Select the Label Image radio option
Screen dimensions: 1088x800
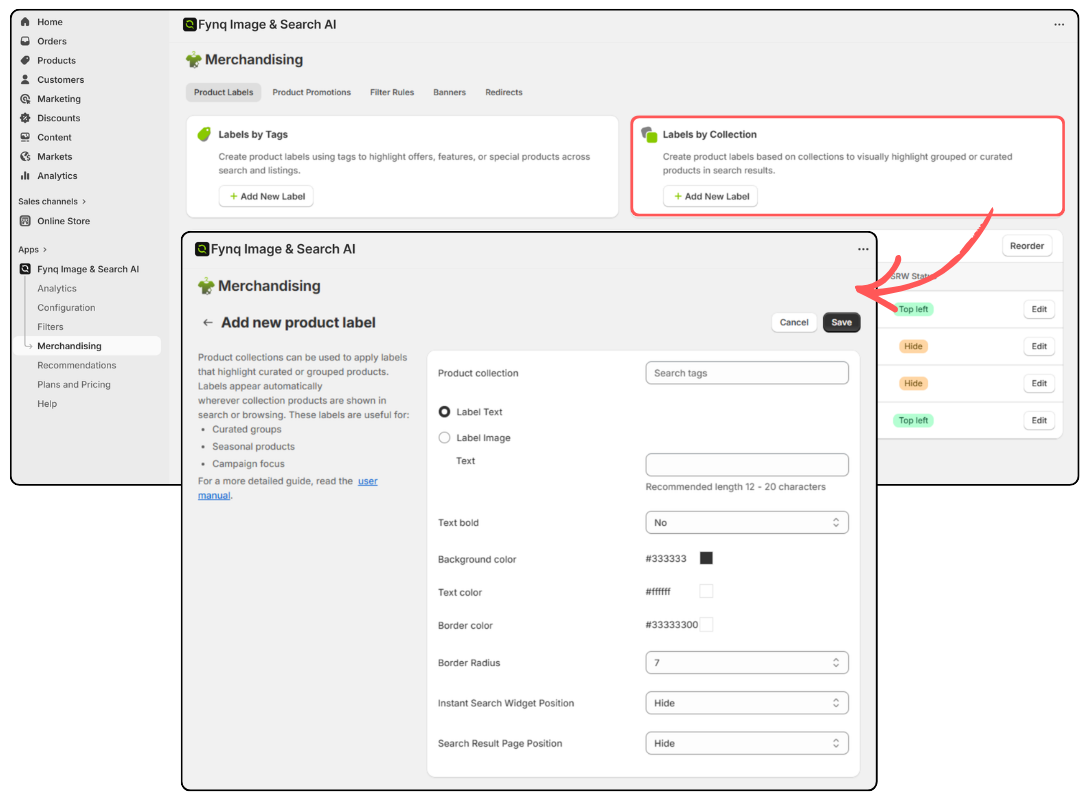coord(445,438)
